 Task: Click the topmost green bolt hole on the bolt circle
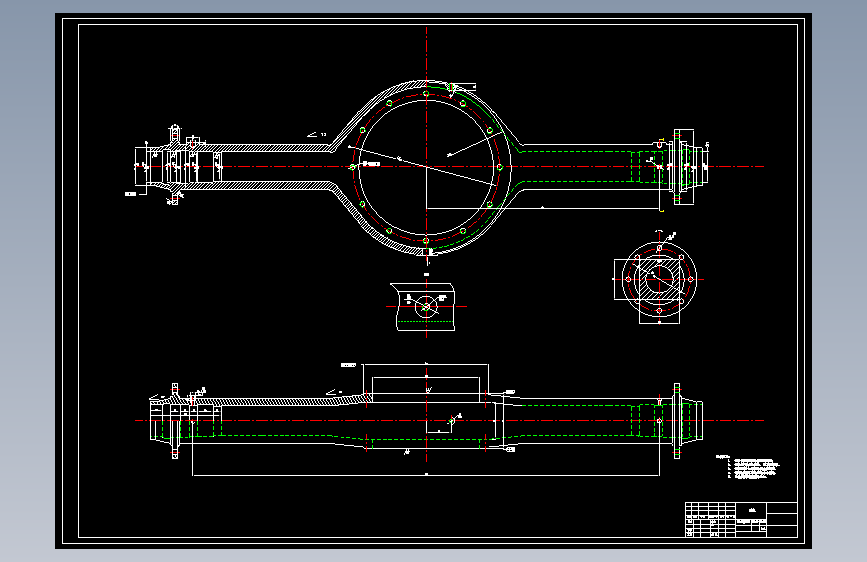(426, 93)
